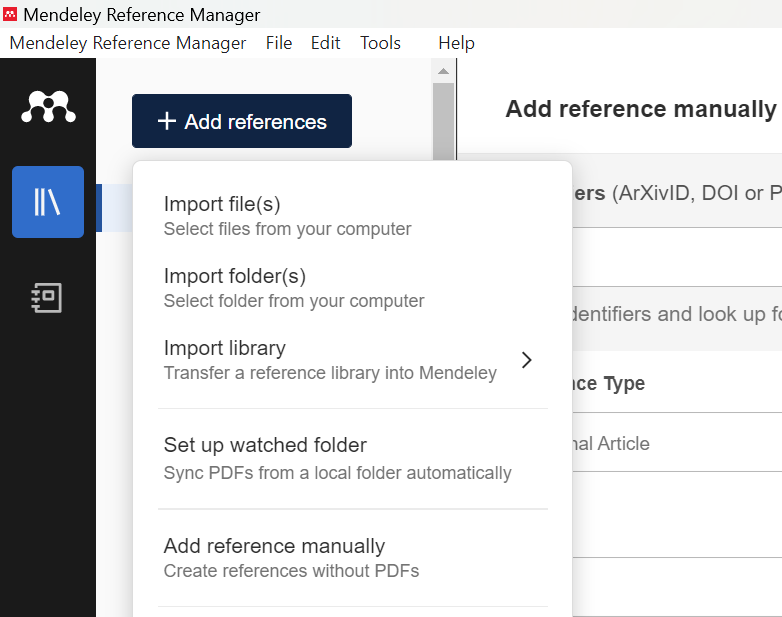Open the Library view from the sidebar

(x=48, y=202)
